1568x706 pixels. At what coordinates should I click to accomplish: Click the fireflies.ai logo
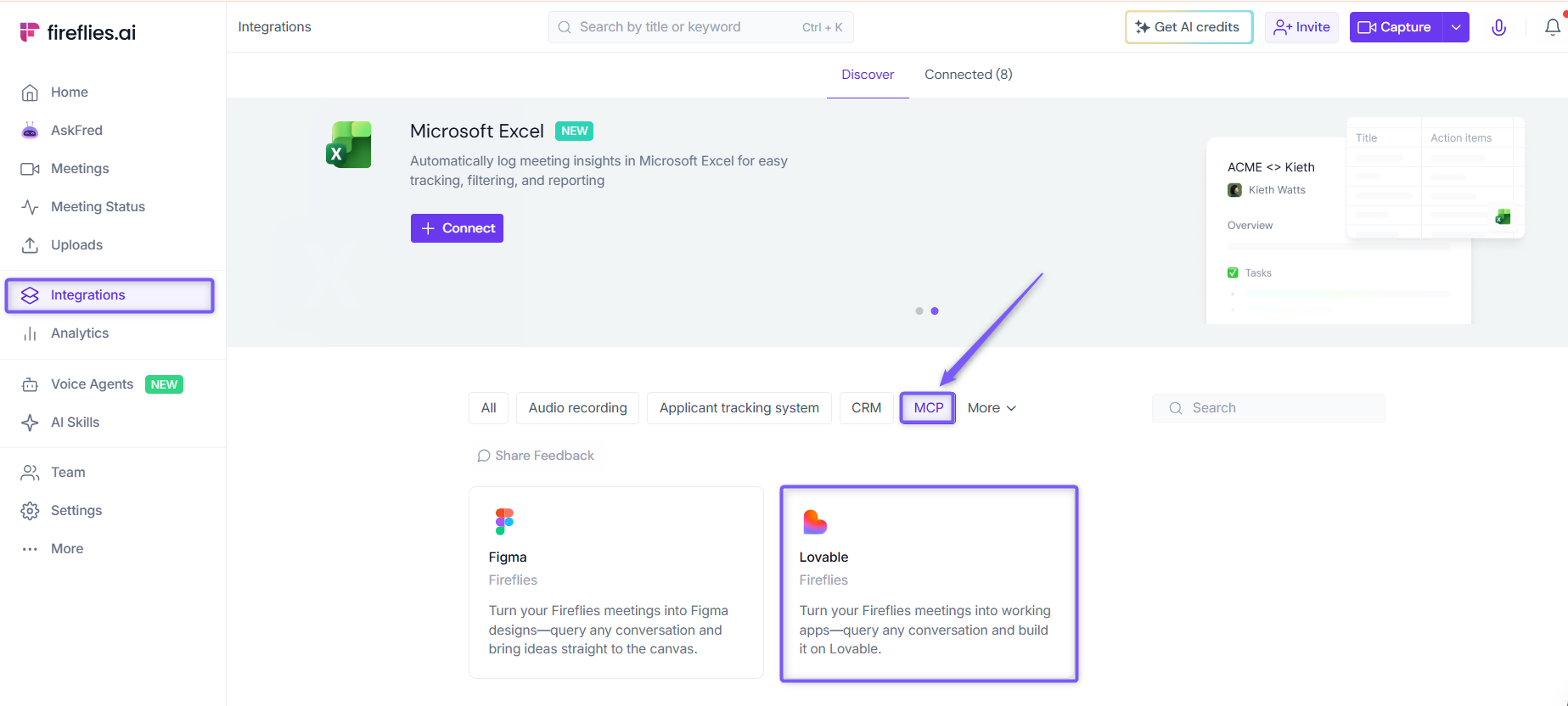77,32
